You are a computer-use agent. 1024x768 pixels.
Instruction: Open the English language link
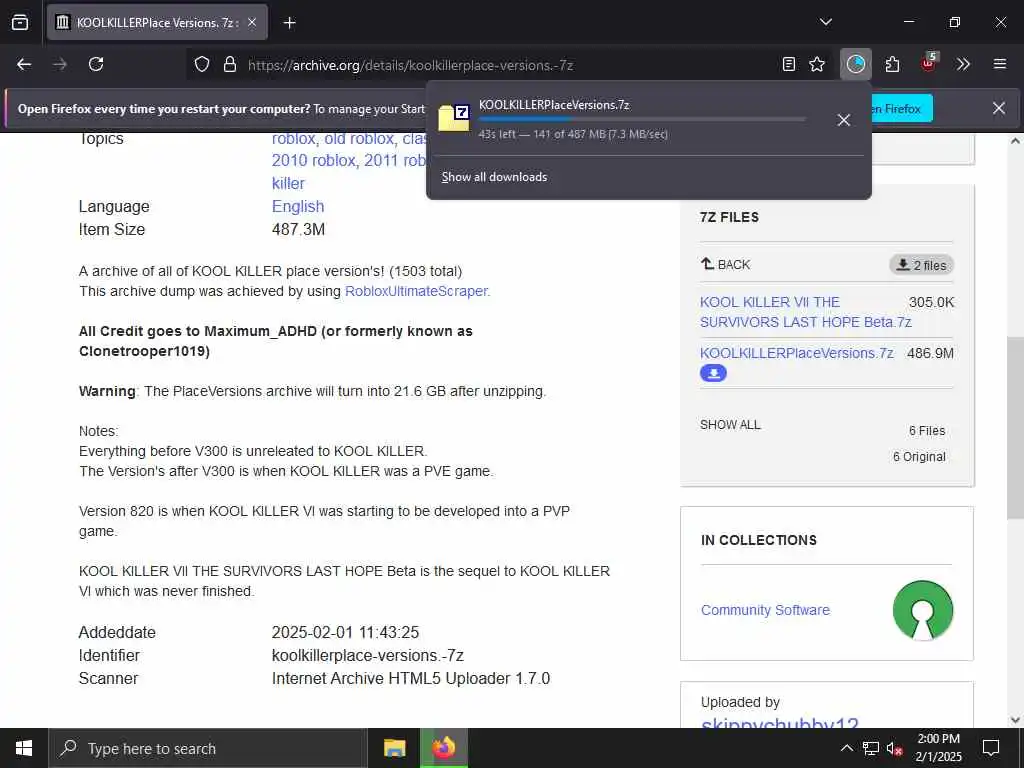point(298,206)
